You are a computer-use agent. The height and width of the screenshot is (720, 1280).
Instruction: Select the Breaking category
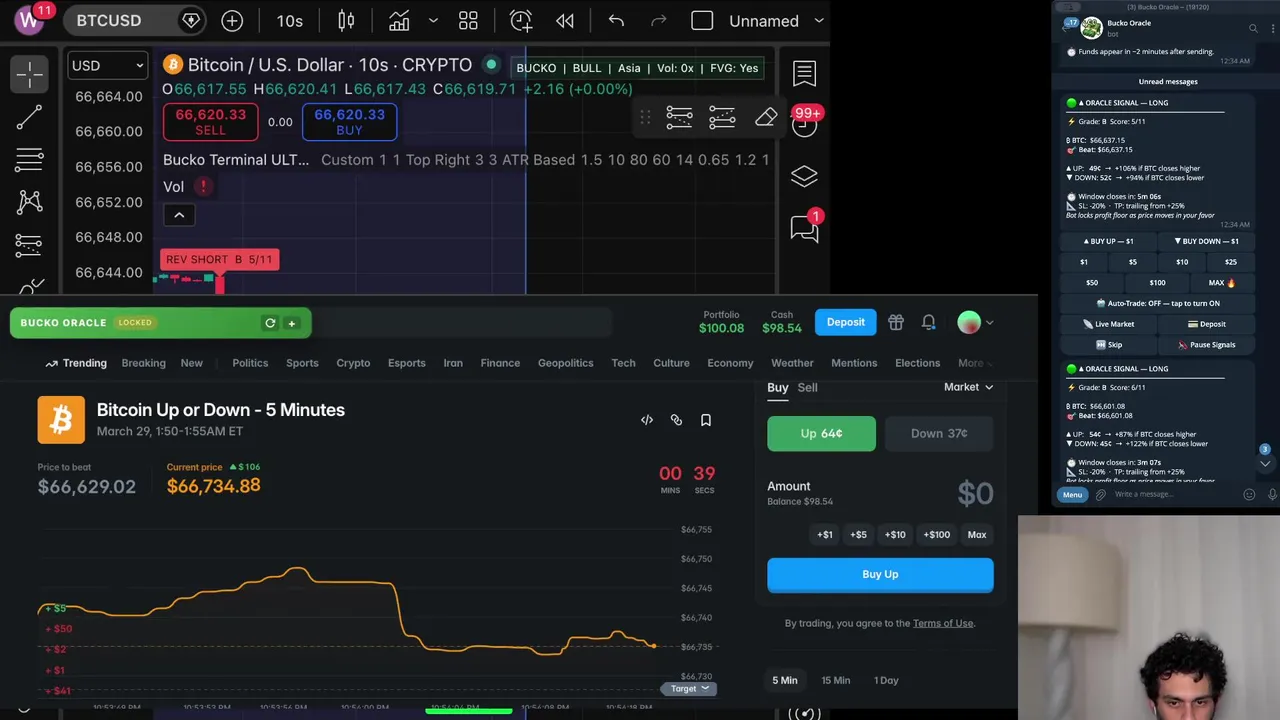(x=144, y=363)
